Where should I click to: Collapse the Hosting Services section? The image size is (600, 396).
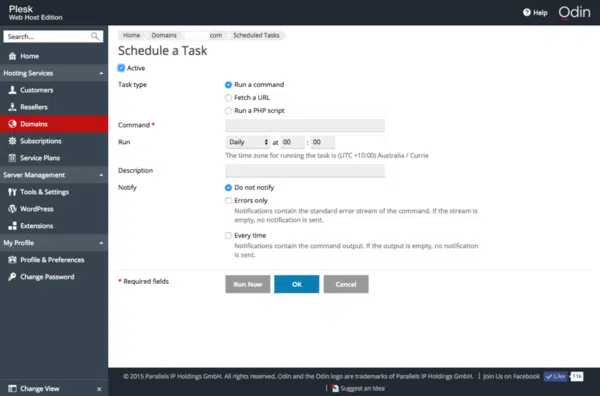point(101,73)
